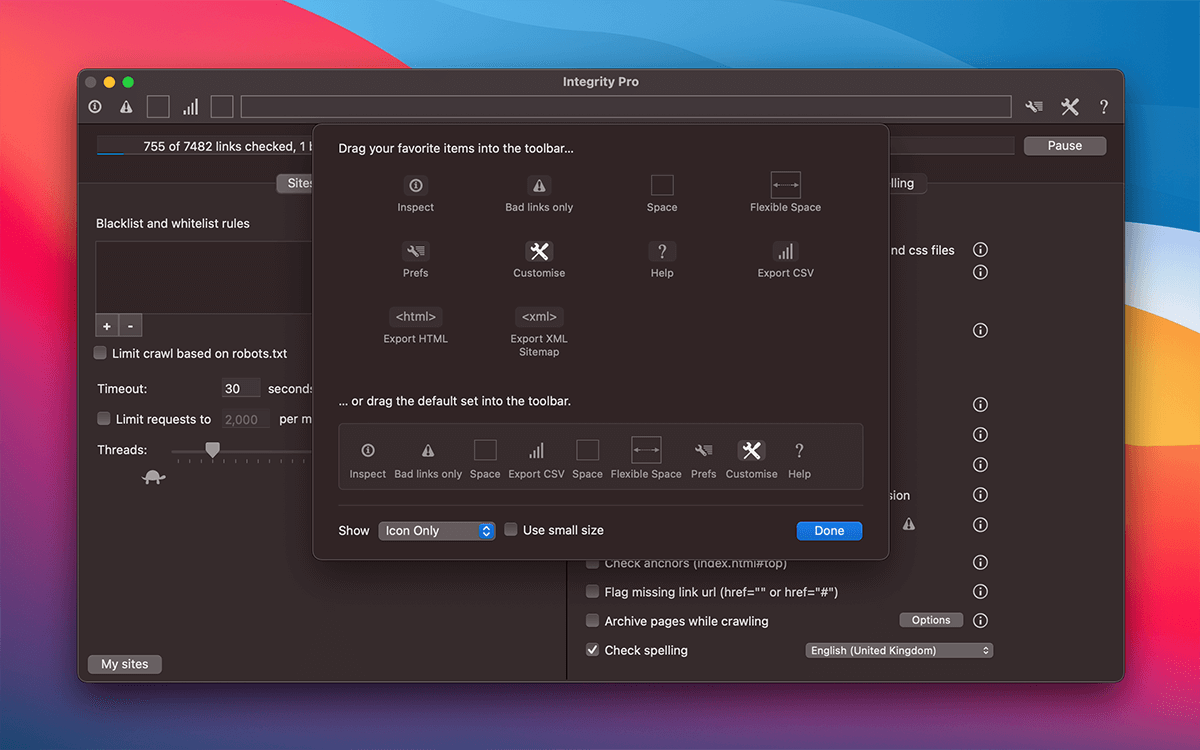Open the My sites button
This screenshot has width=1200, height=750.
coord(125,664)
